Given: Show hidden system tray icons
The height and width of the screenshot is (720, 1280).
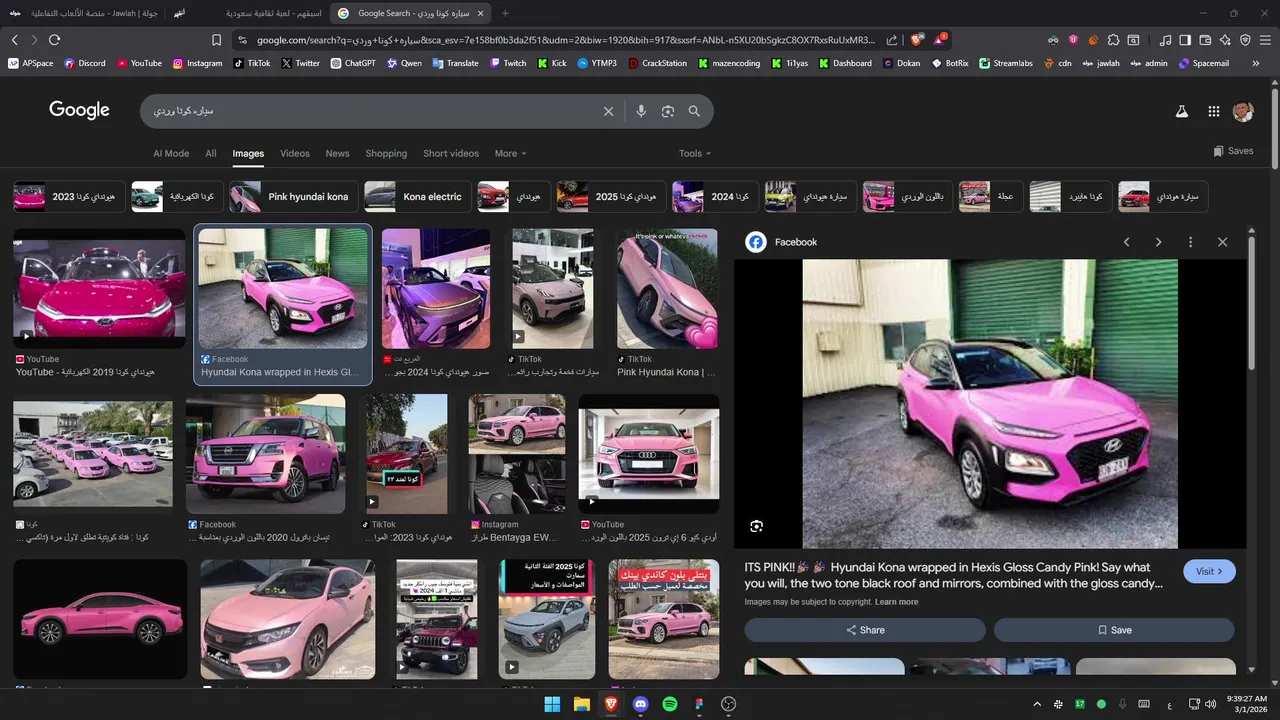Looking at the screenshot, I should click(1036, 704).
